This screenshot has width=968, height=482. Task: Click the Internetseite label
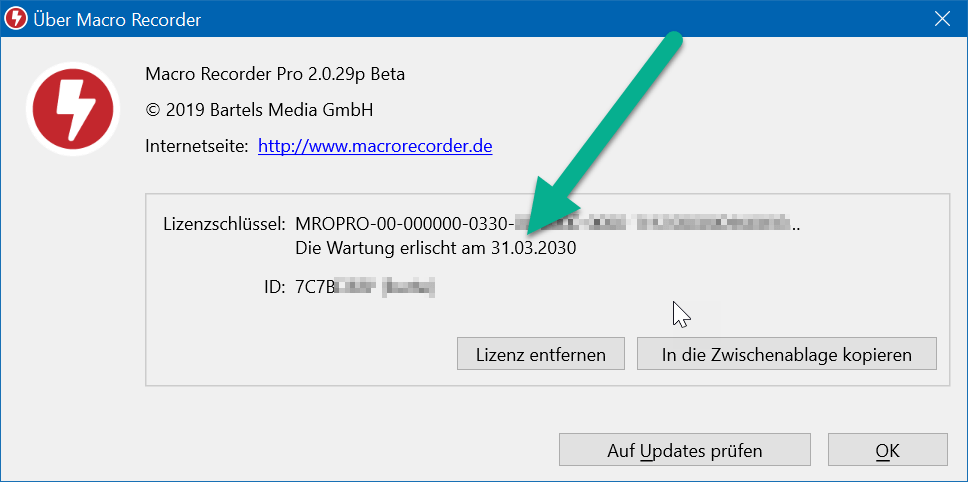pyautogui.click(x=196, y=146)
